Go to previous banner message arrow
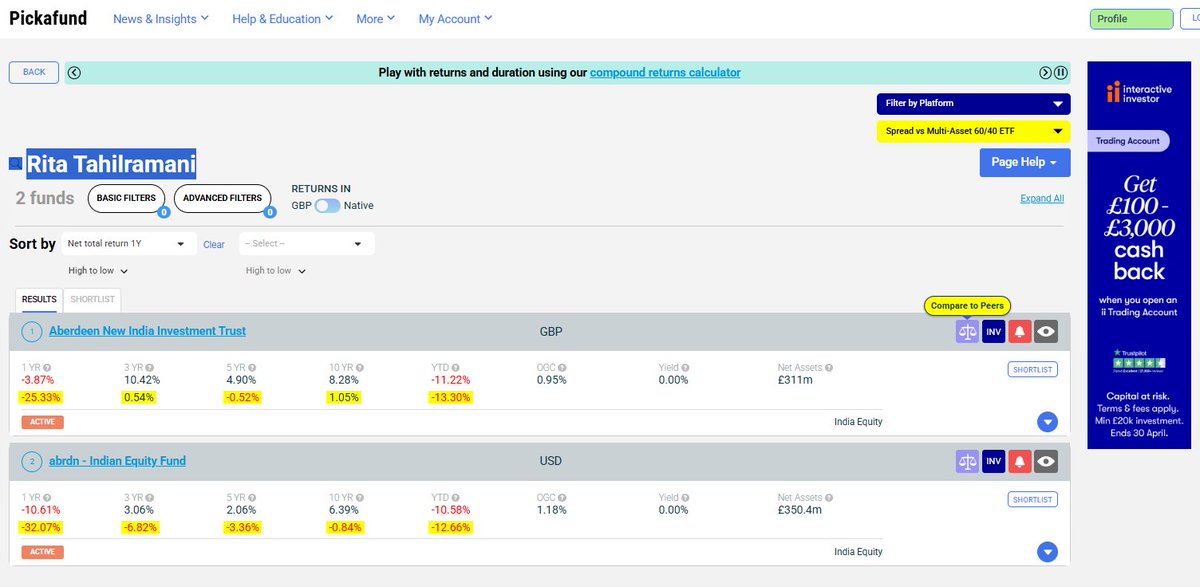Viewport: 1200px width, 587px height. (x=75, y=72)
